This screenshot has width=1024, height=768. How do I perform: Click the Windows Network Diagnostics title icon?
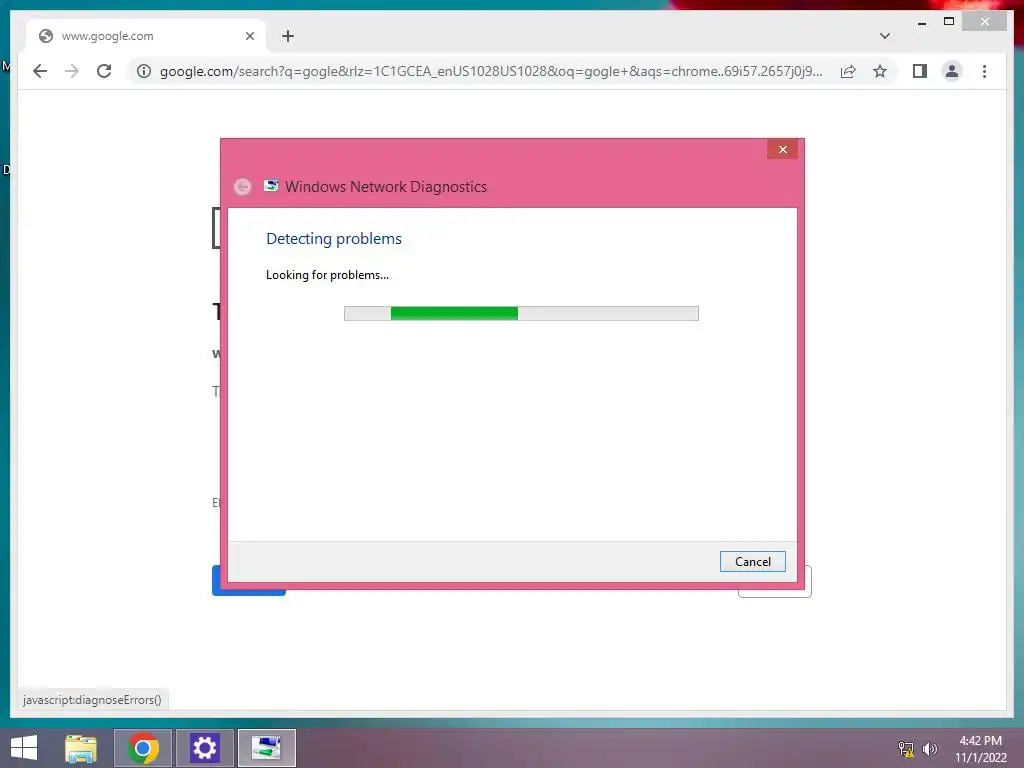[x=271, y=186]
